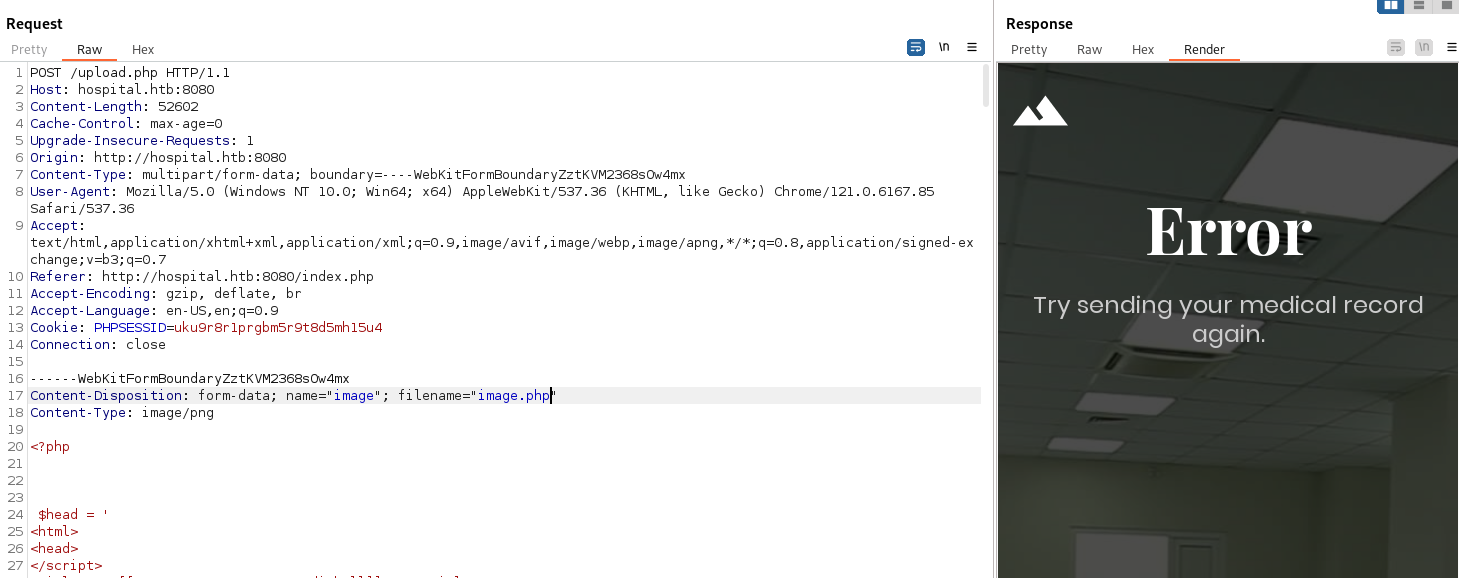1459x578 pixels.
Task: Select the side-by-side split layout icon
Action: coord(1391,5)
